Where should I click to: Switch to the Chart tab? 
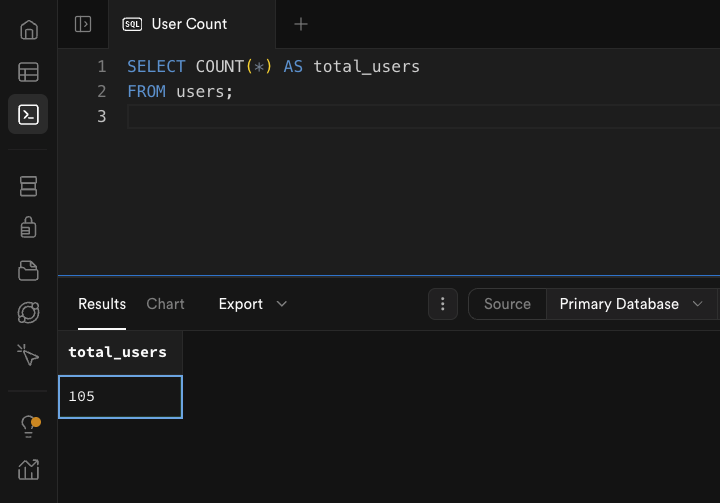tap(165, 304)
